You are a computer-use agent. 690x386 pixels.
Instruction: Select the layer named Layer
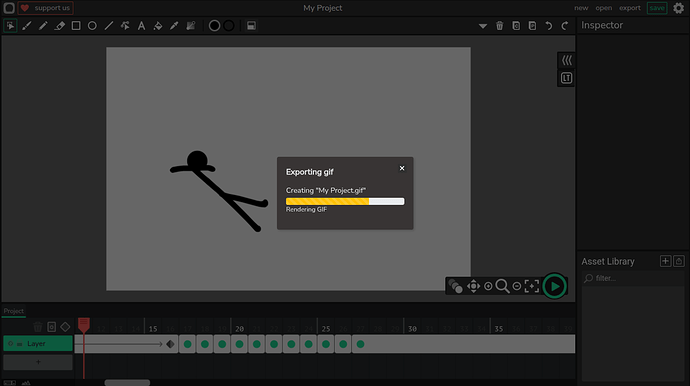click(x=38, y=344)
